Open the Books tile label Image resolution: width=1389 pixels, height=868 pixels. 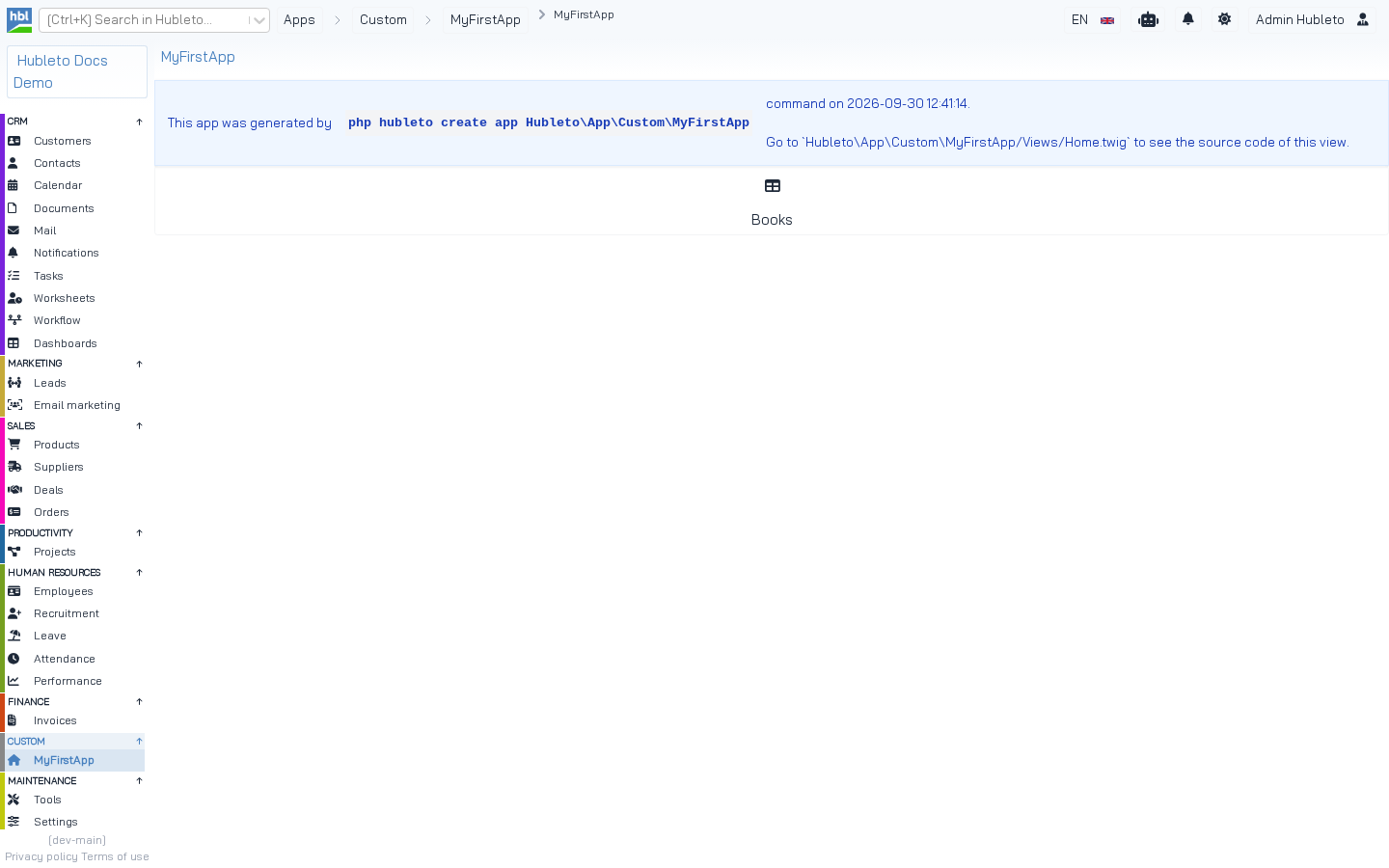(x=772, y=220)
